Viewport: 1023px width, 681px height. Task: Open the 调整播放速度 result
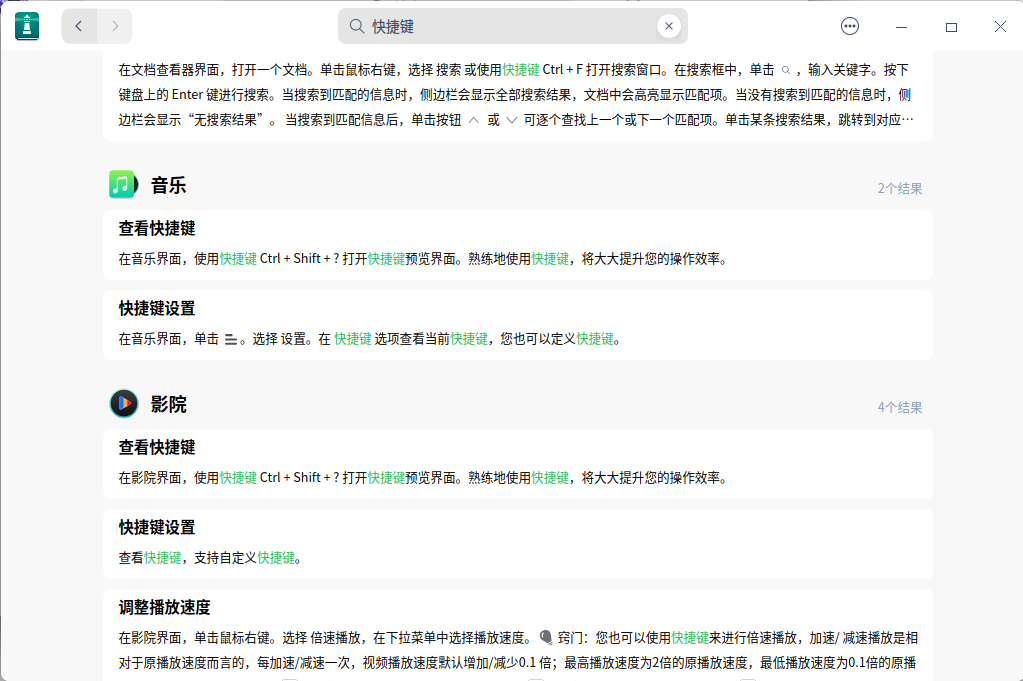coord(517,635)
